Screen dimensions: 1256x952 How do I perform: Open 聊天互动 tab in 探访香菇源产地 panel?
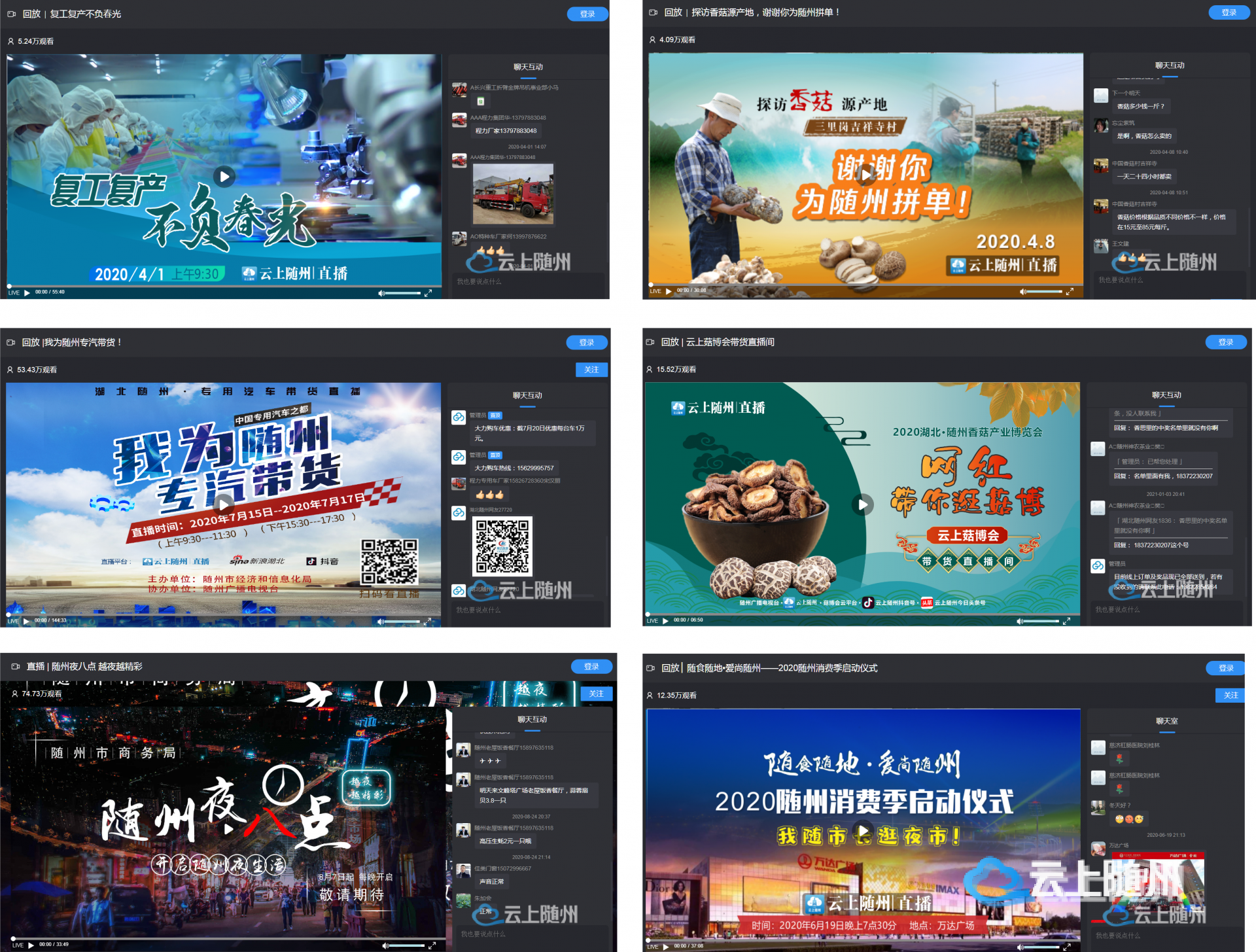[x=1170, y=65]
